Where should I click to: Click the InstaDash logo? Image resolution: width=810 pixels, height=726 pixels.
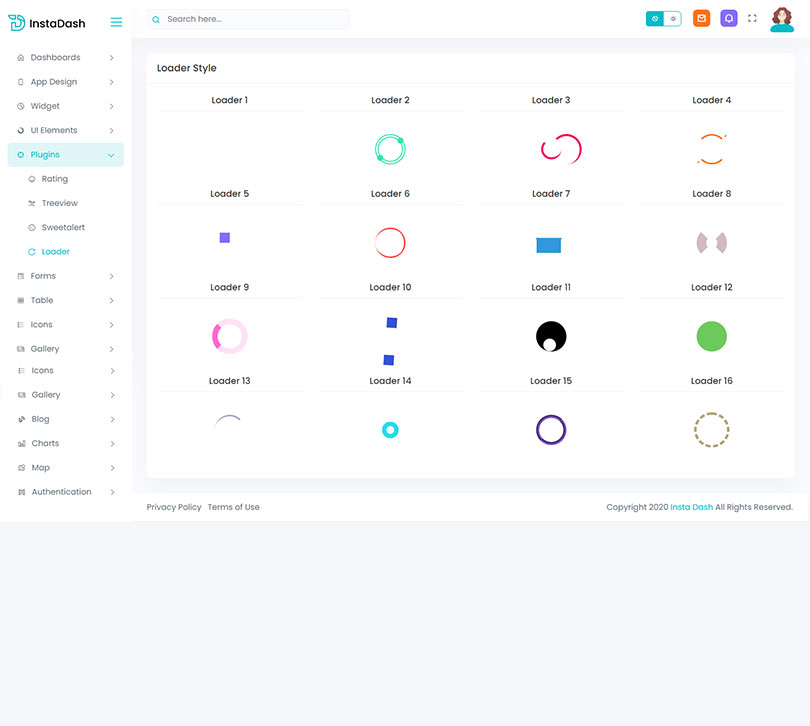pos(47,22)
